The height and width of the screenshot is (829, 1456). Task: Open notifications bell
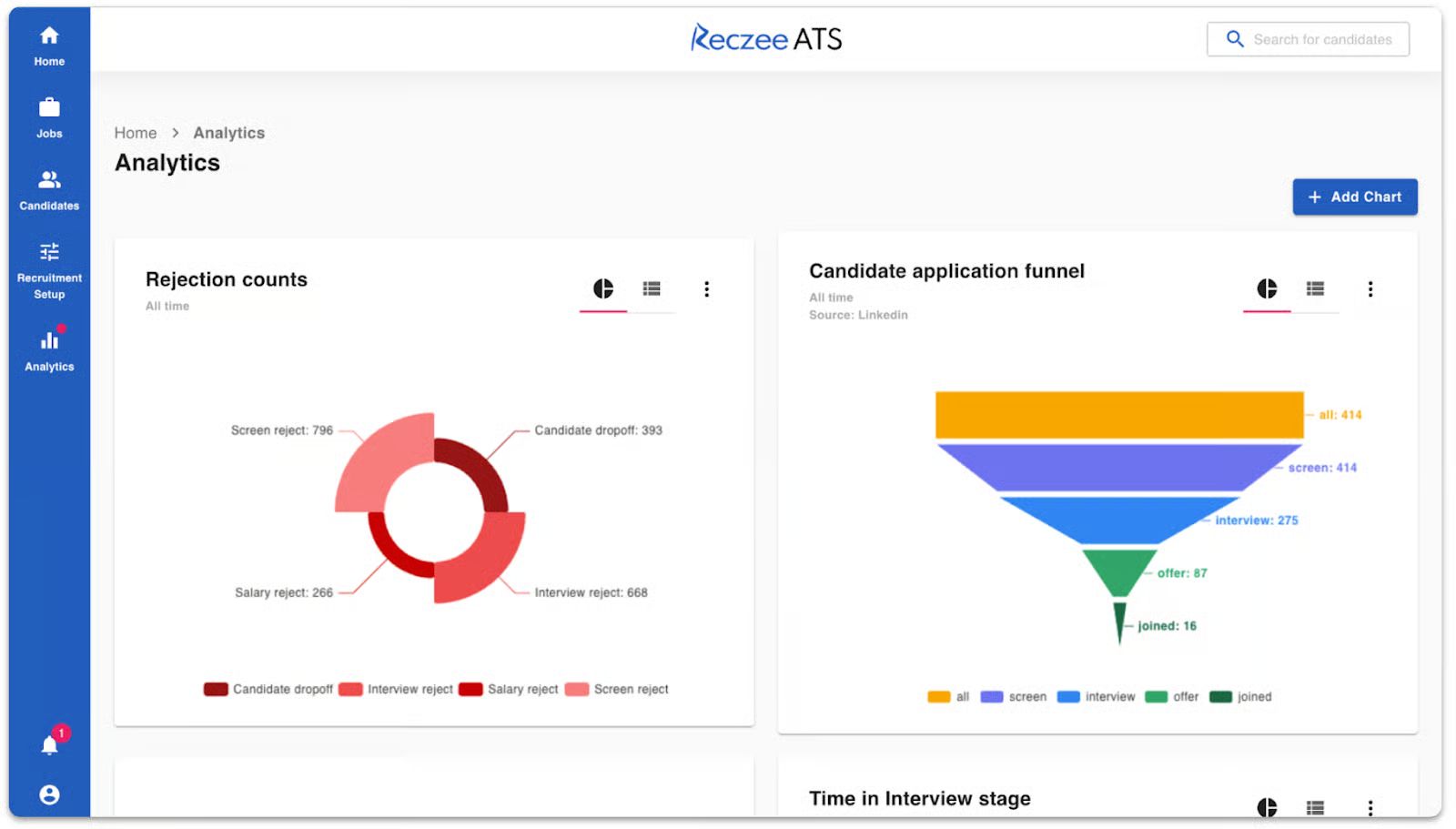tap(50, 744)
